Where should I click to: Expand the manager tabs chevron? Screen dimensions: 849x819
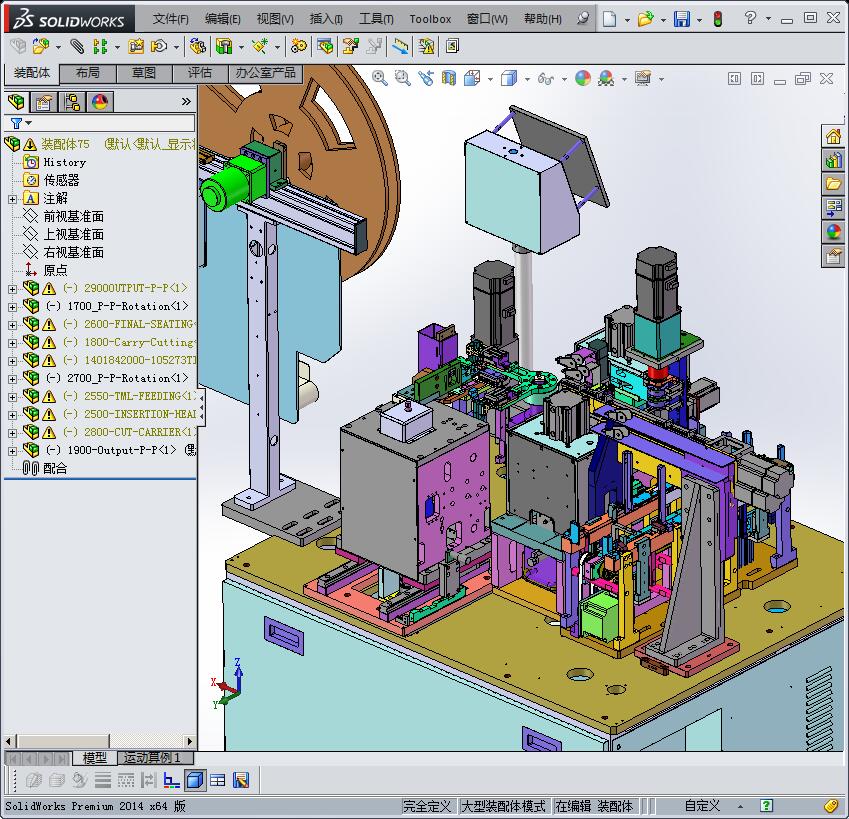coord(186,101)
